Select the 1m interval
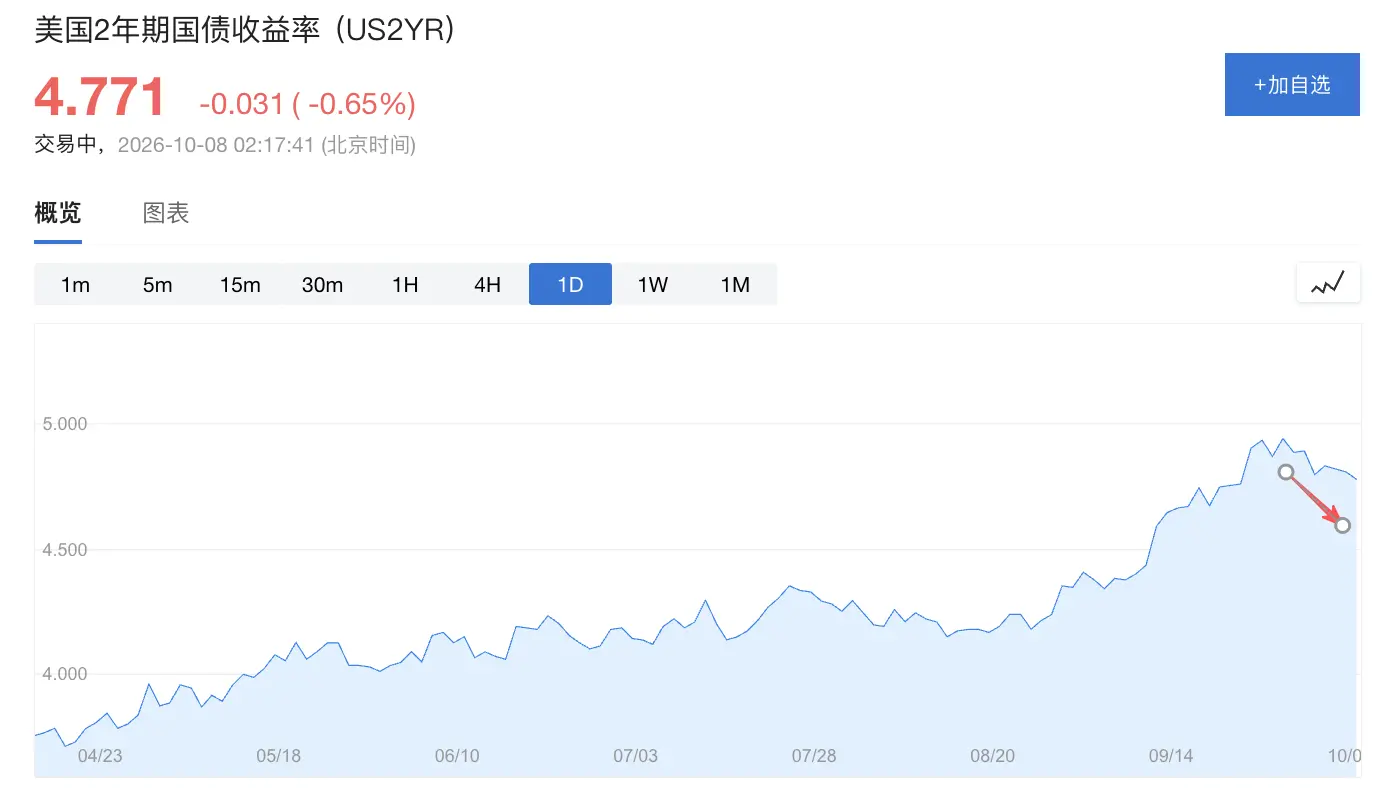This screenshot has width=1374, height=796. coord(75,285)
